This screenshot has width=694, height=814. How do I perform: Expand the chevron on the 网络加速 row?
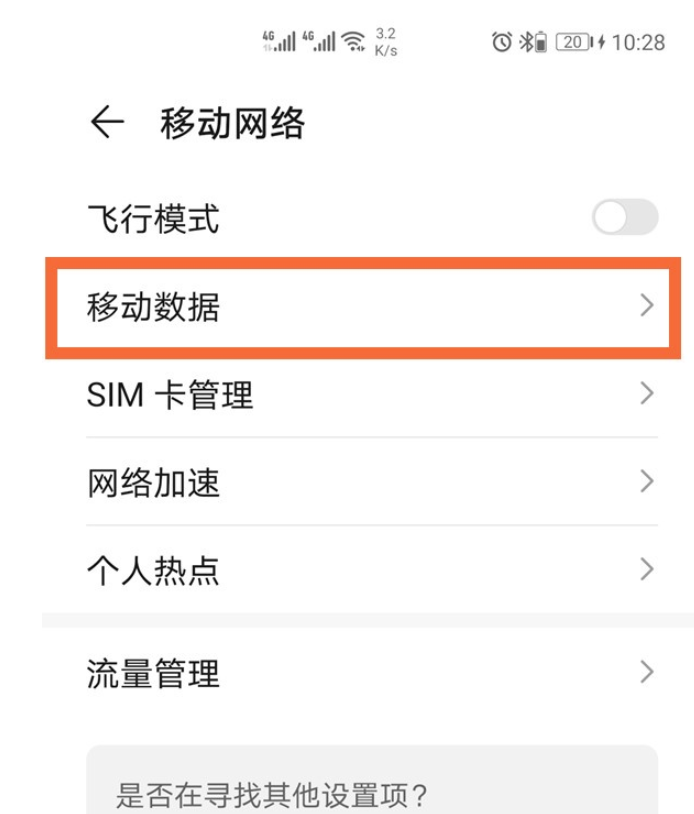click(x=646, y=482)
